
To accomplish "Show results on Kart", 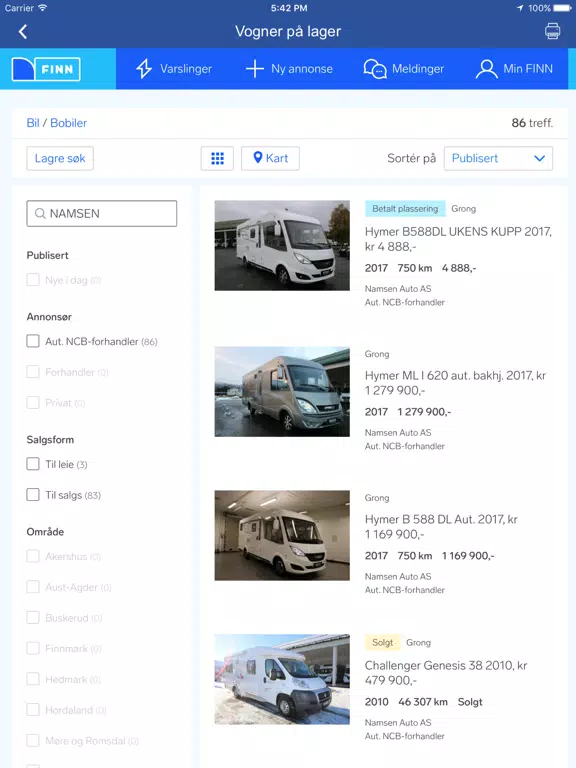I will coord(270,158).
